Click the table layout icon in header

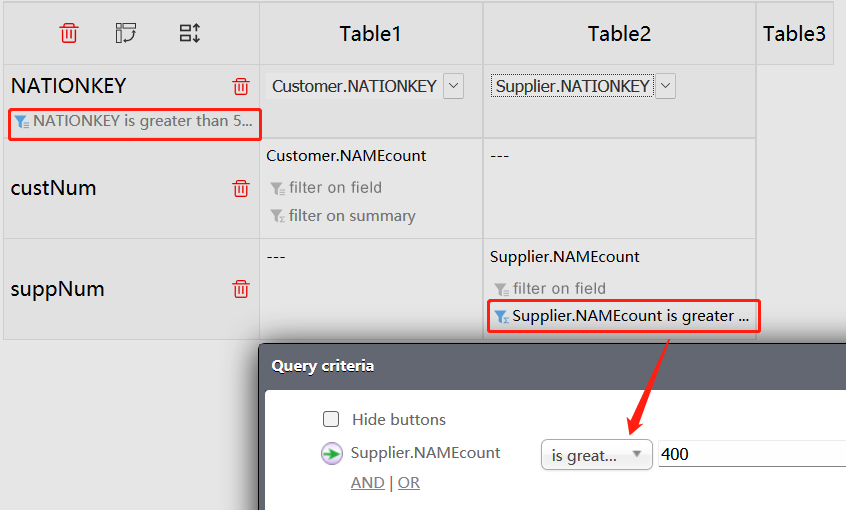click(126, 33)
